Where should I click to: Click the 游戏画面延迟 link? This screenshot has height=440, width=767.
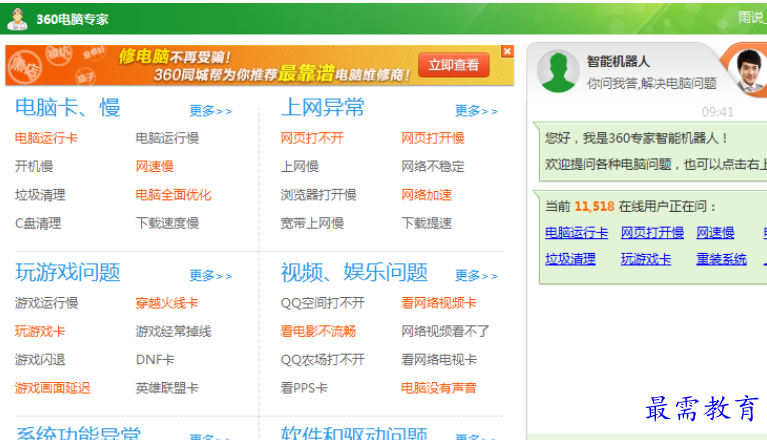coord(53,388)
